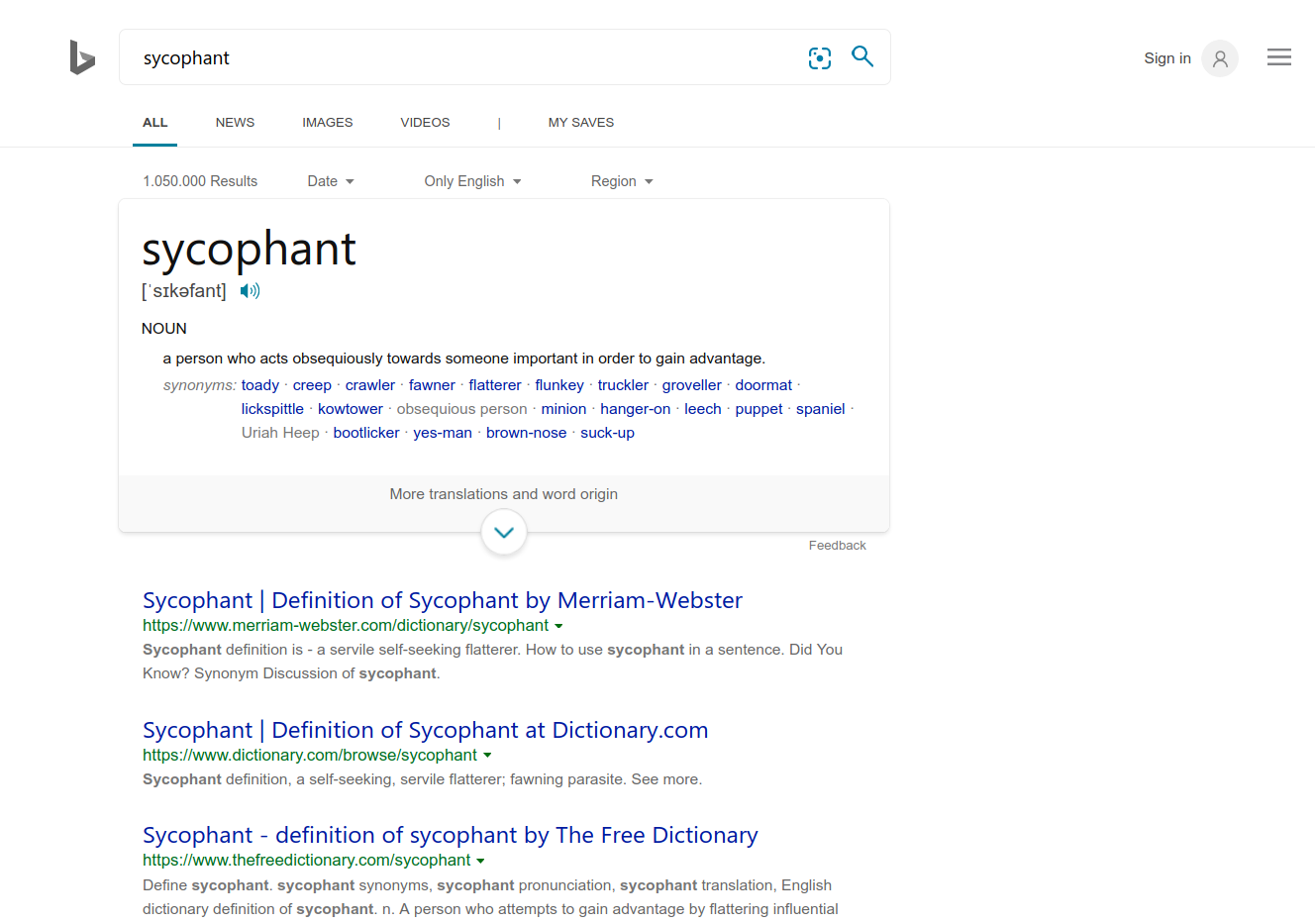Open synonym doormat
The height and width of the screenshot is (924, 1315).
pos(763,385)
